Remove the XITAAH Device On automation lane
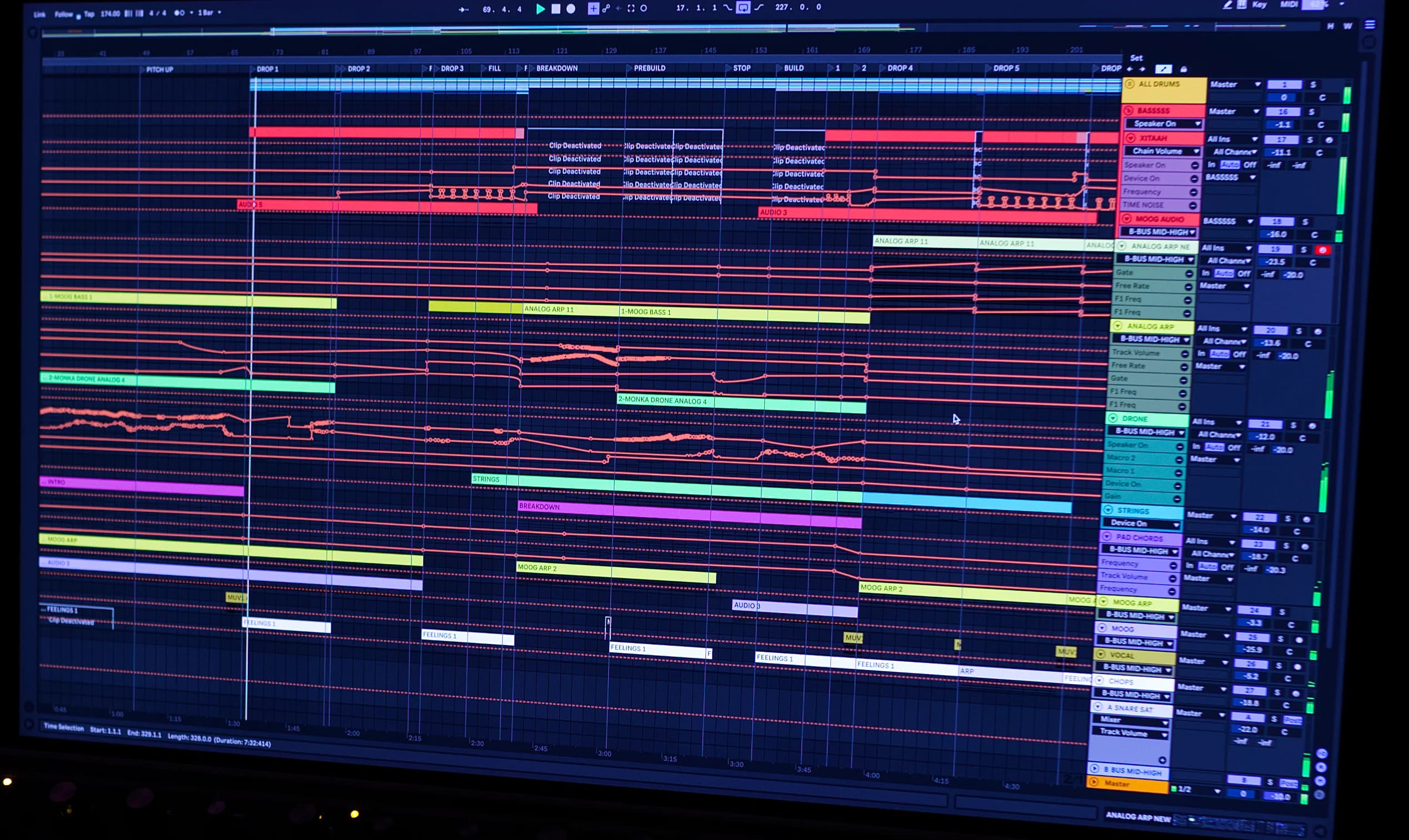 1194,178
